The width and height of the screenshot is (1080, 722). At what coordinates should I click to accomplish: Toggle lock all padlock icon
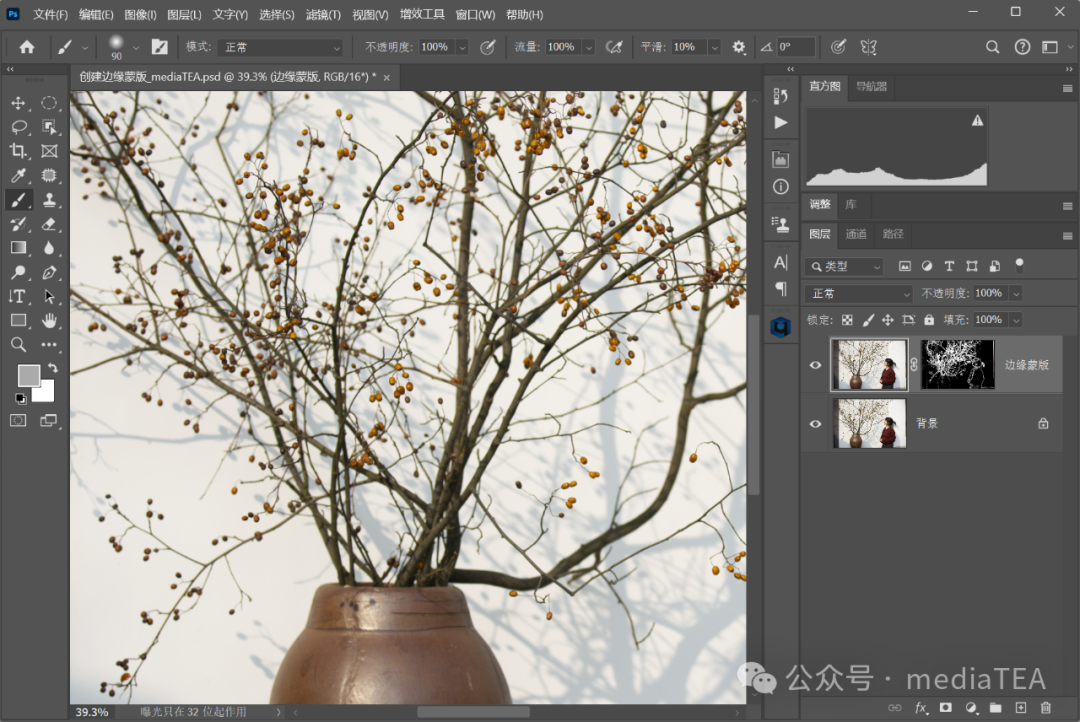click(929, 320)
